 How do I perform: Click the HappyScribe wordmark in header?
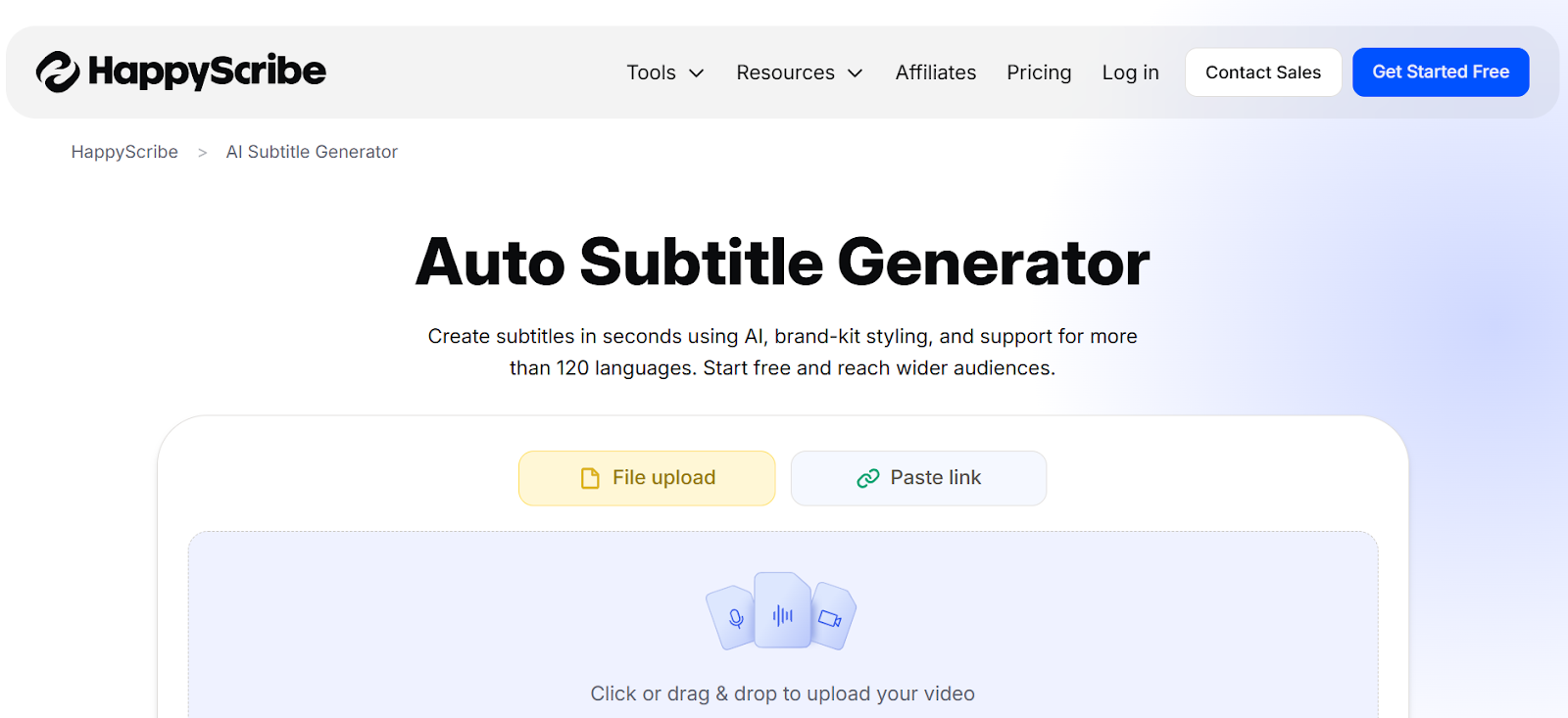[207, 72]
